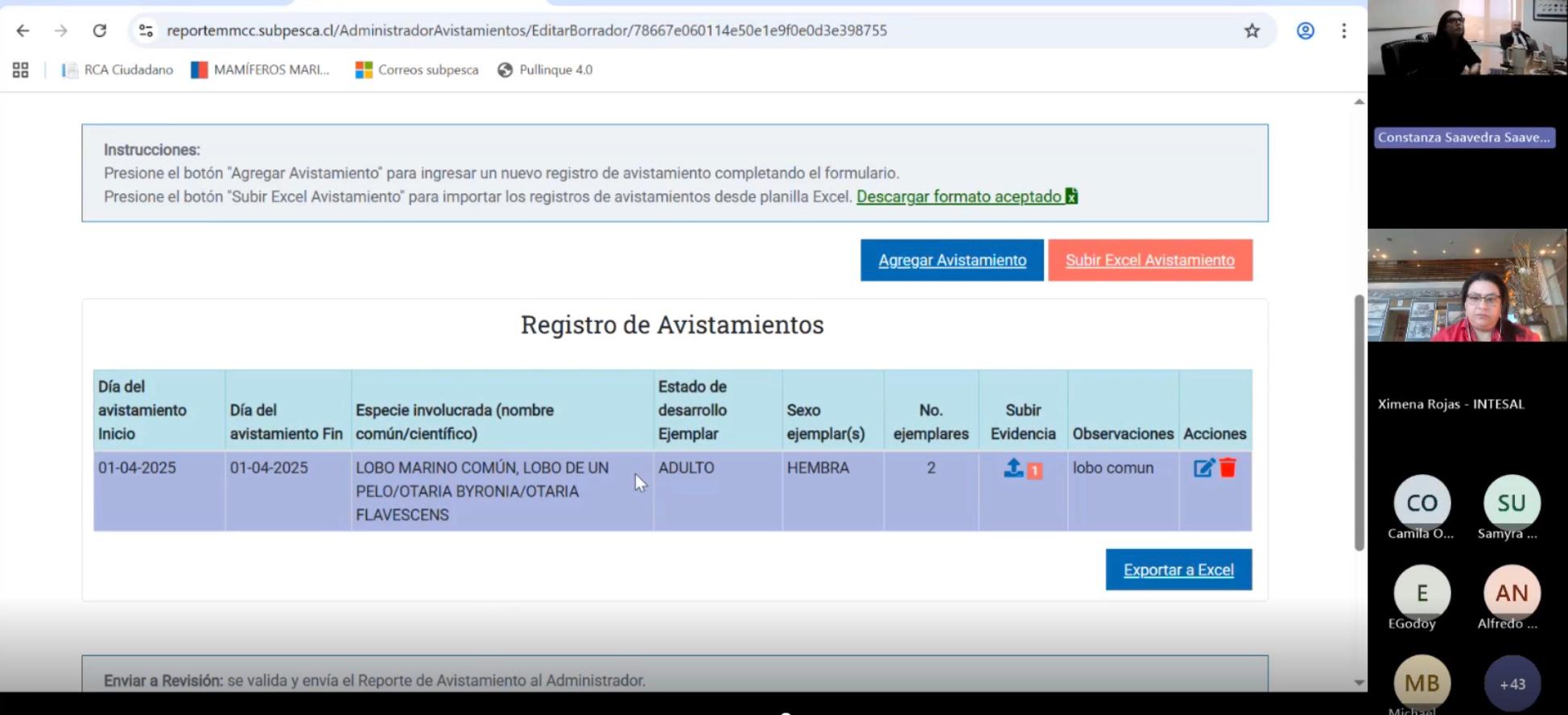
Task: Reload the page with refresh icon
Action: click(x=100, y=31)
